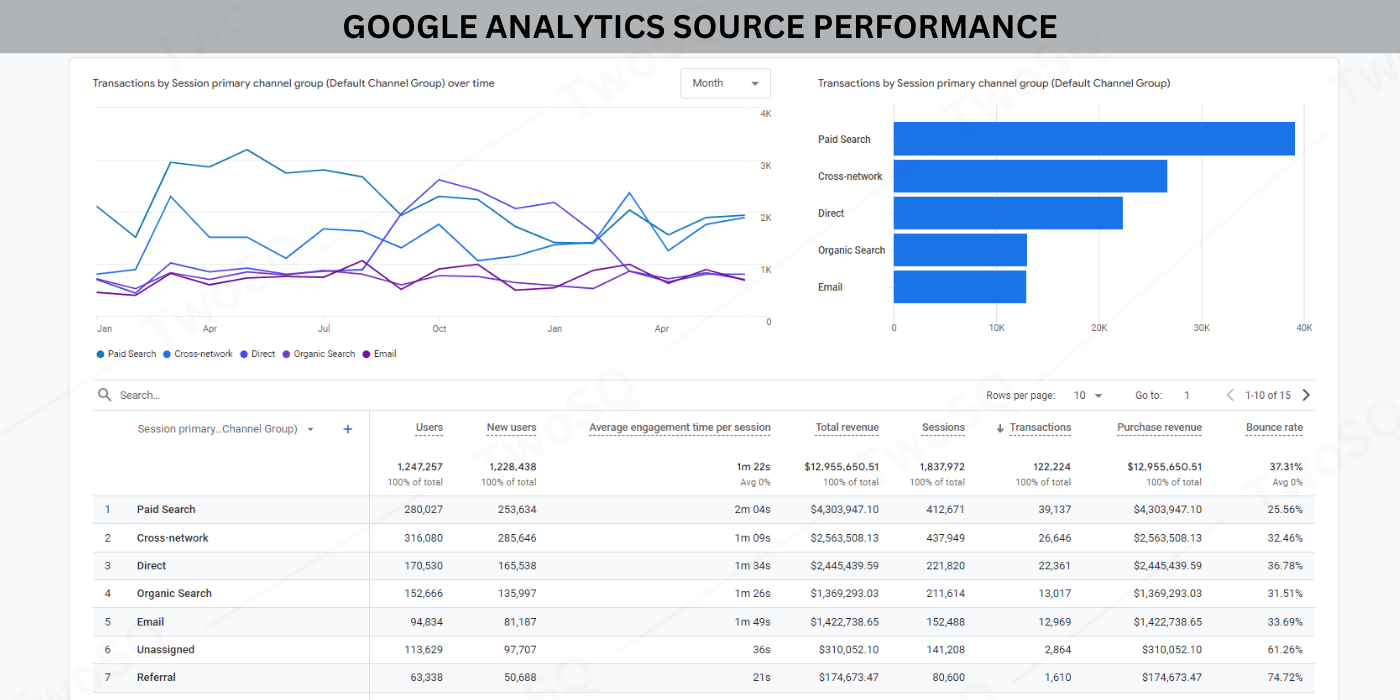Go to previous page of results

tap(1230, 395)
